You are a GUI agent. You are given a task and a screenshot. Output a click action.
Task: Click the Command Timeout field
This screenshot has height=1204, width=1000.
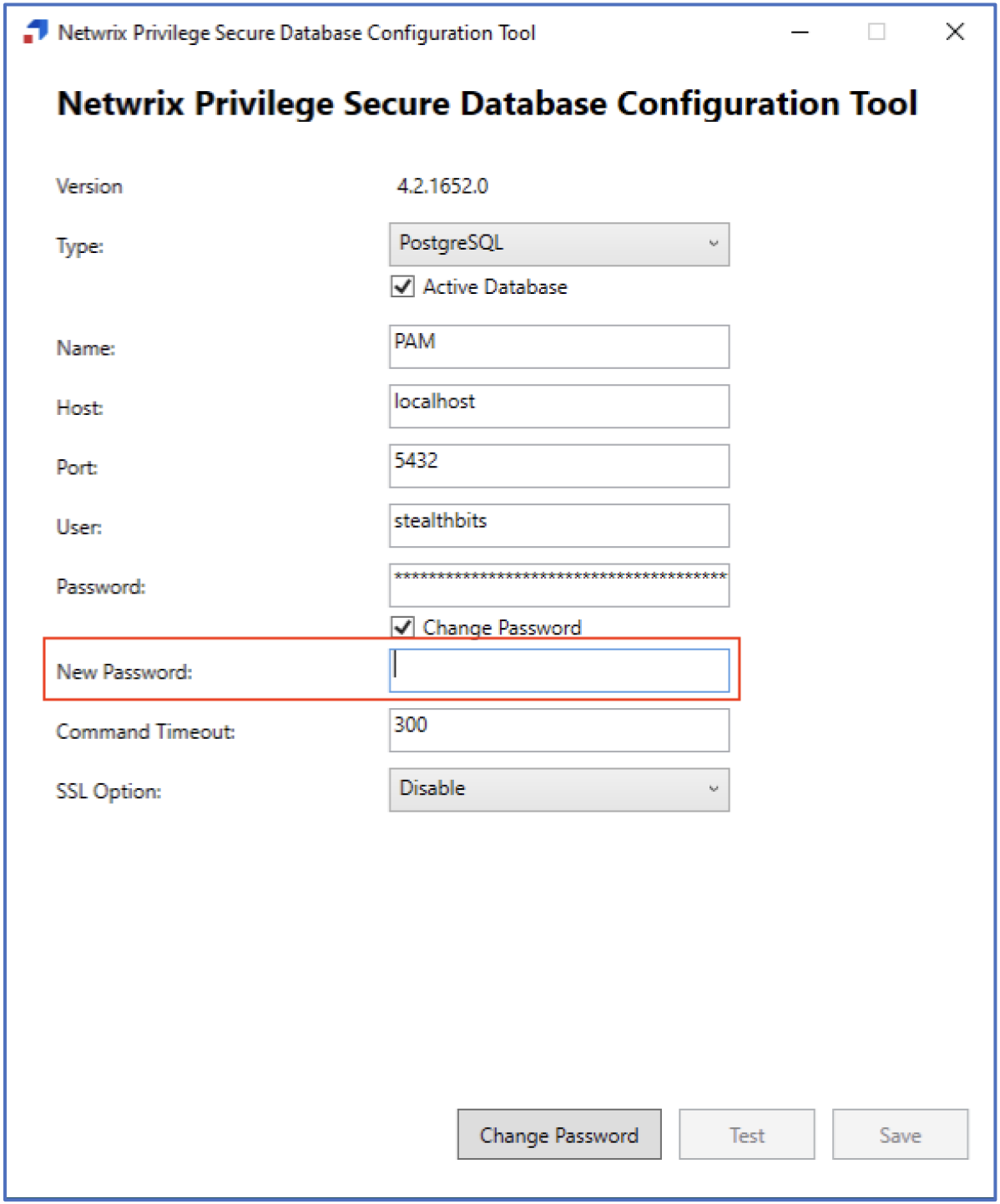(x=558, y=731)
